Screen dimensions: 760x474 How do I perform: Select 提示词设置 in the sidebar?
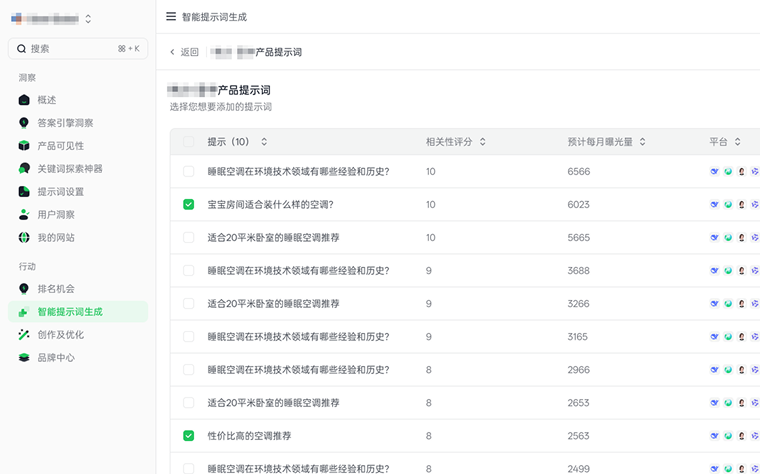[60, 192]
